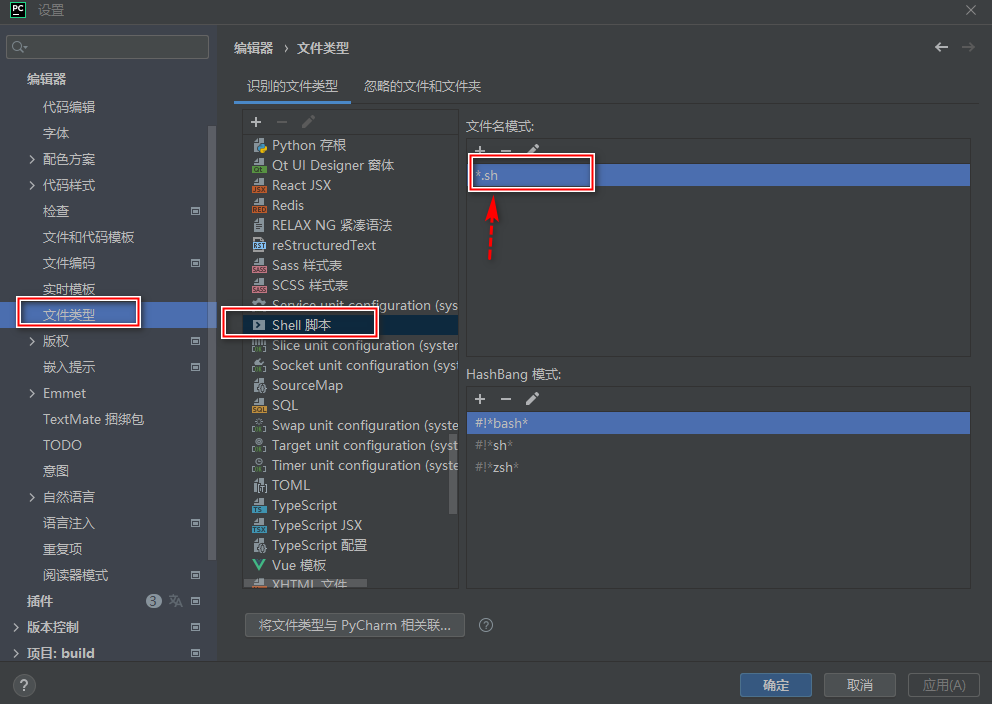Open TODO settings page
Viewport: 992px width, 704px height.
point(62,445)
